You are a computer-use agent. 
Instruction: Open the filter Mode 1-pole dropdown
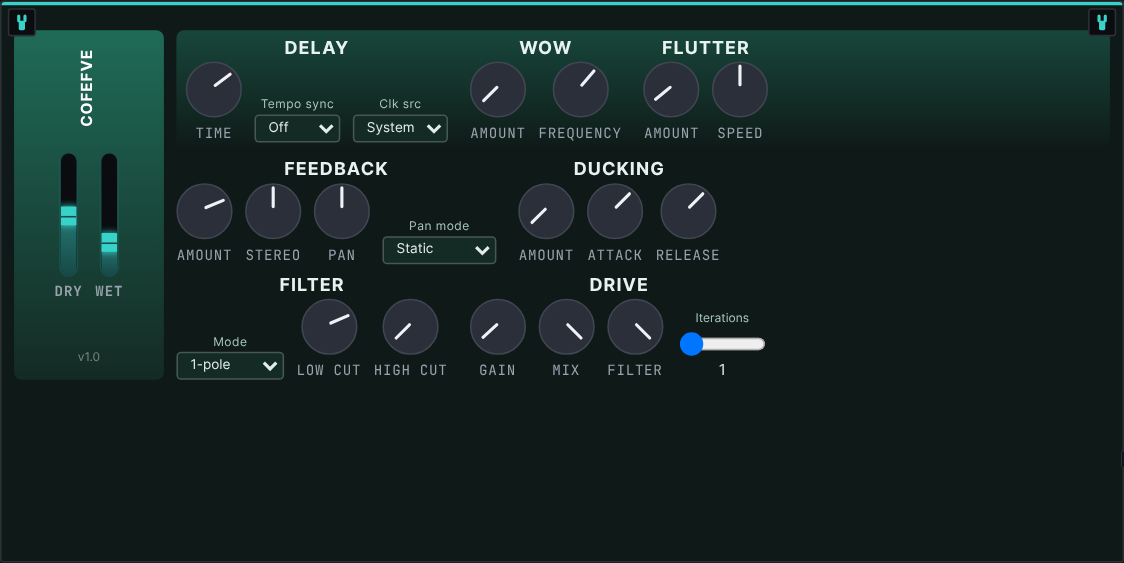tap(230, 366)
